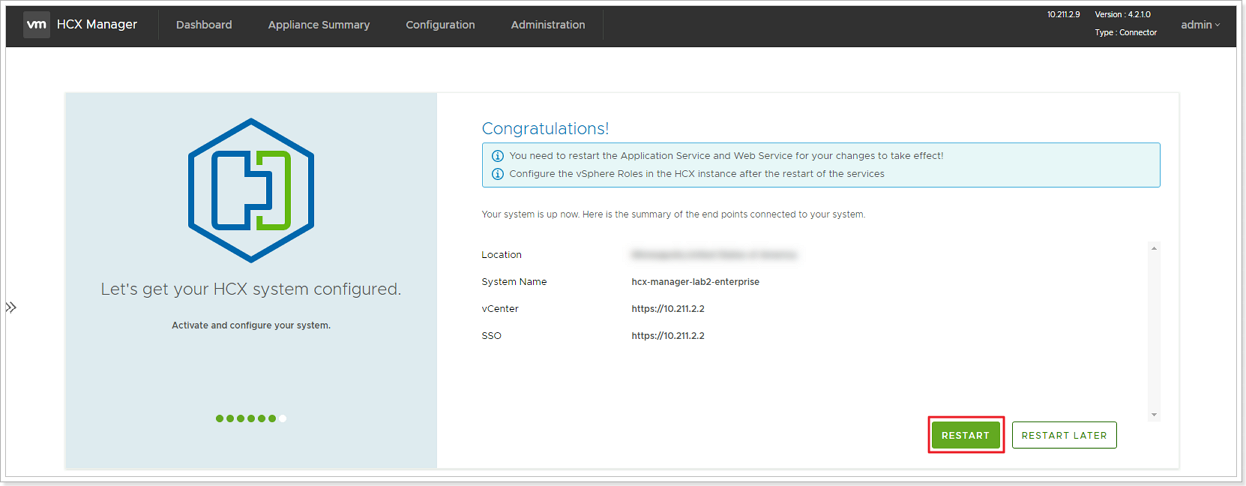The width and height of the screenshot is (1246, 486).
Task: Click the SSO URL https://10.211.2.2
Action: coord(668,336)
